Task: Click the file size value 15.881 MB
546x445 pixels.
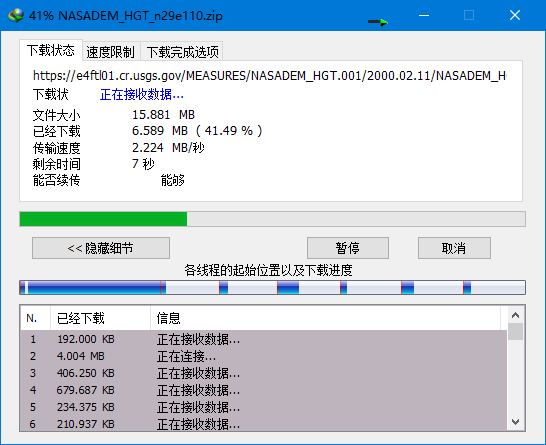Action: click(x=163, y=115)
